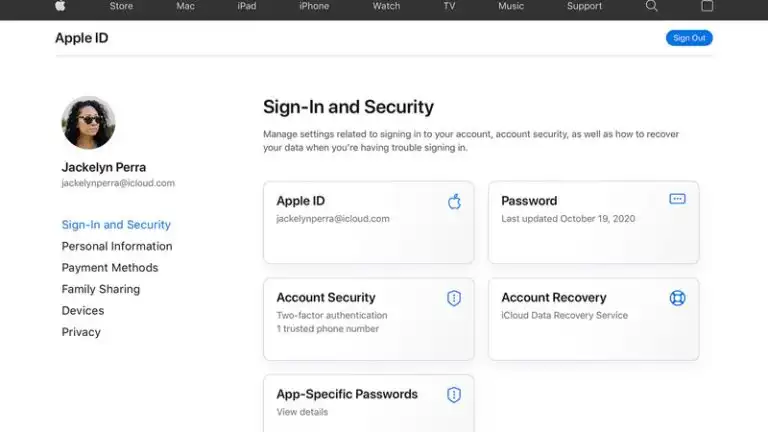Image resolution: width=768 pixels, height=432 pixels.
Task: Select Privacy in the sidebar
Action: tap(81, 332)
